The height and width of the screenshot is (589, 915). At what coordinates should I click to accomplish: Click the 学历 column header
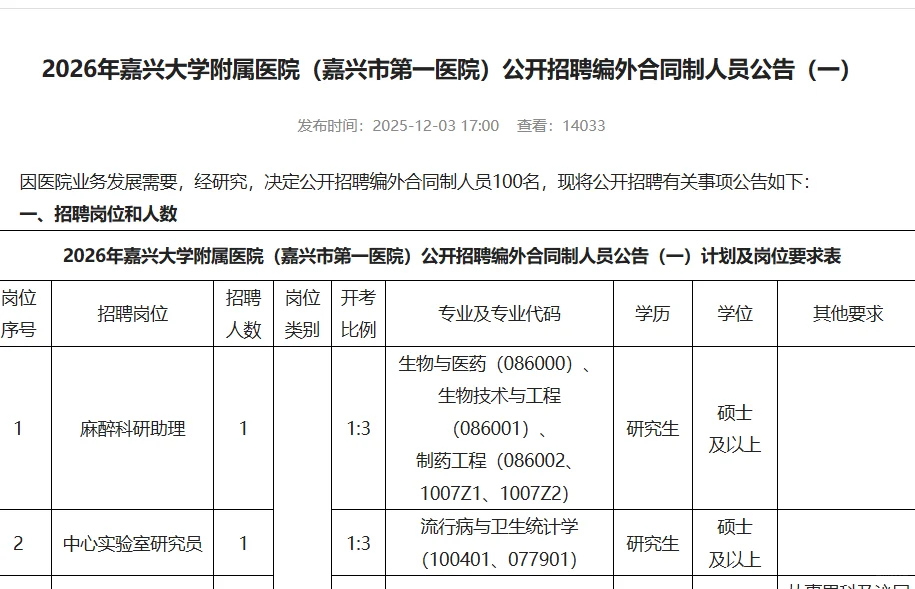click(652, 312)
